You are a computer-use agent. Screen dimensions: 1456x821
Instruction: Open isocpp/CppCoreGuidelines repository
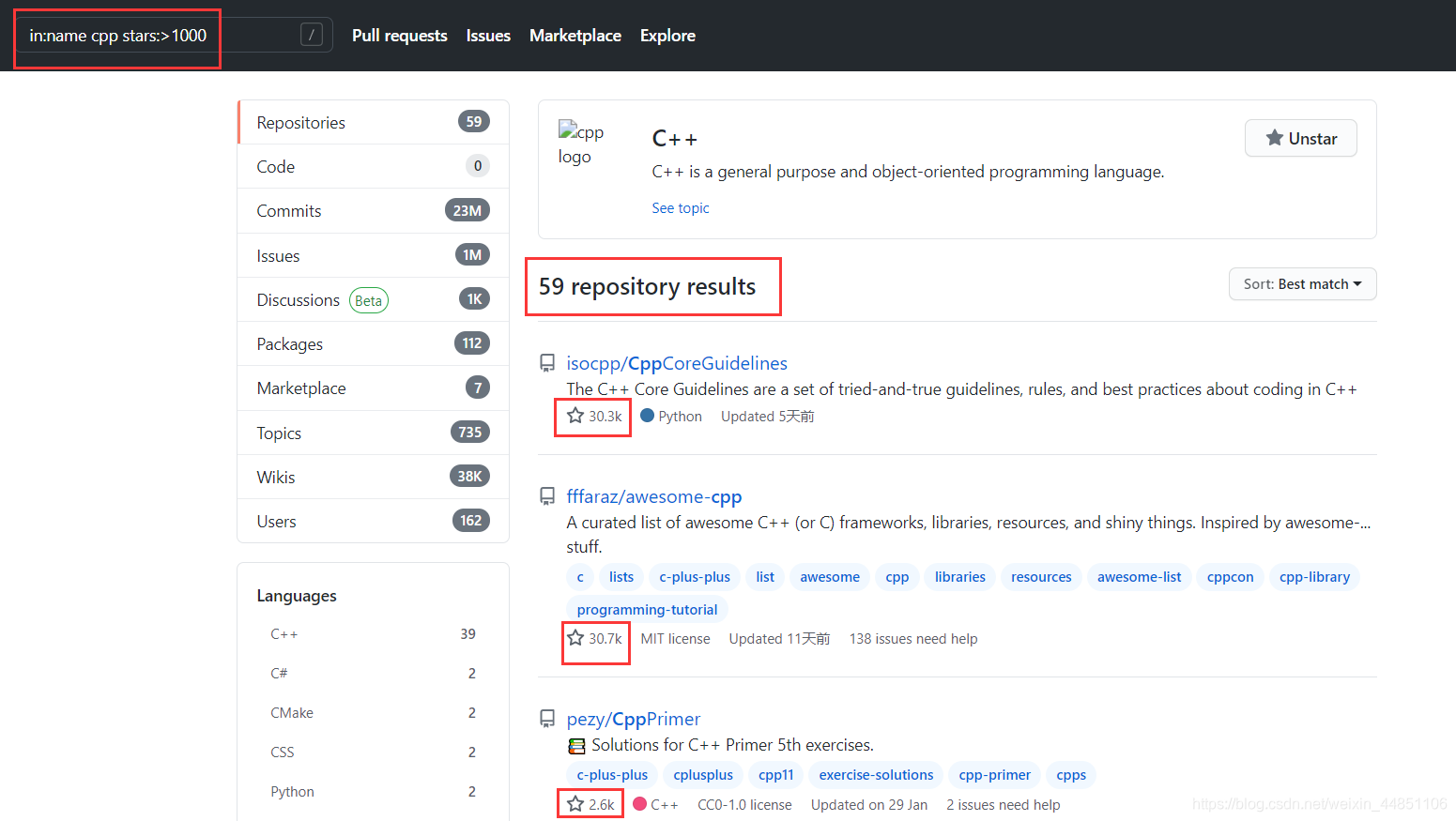[677, 363]
